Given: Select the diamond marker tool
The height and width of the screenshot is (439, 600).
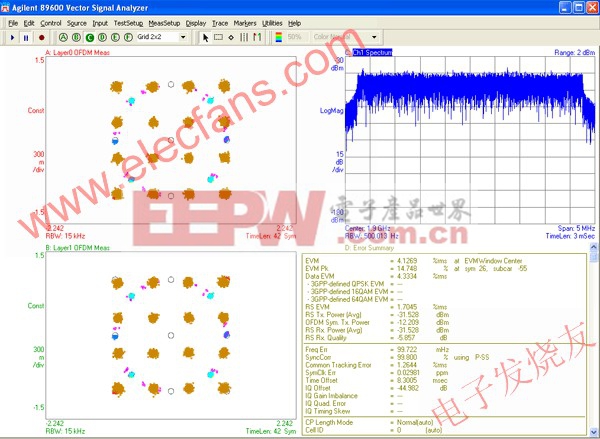Looking at the screenshot, I should click(x=231, y=38).
